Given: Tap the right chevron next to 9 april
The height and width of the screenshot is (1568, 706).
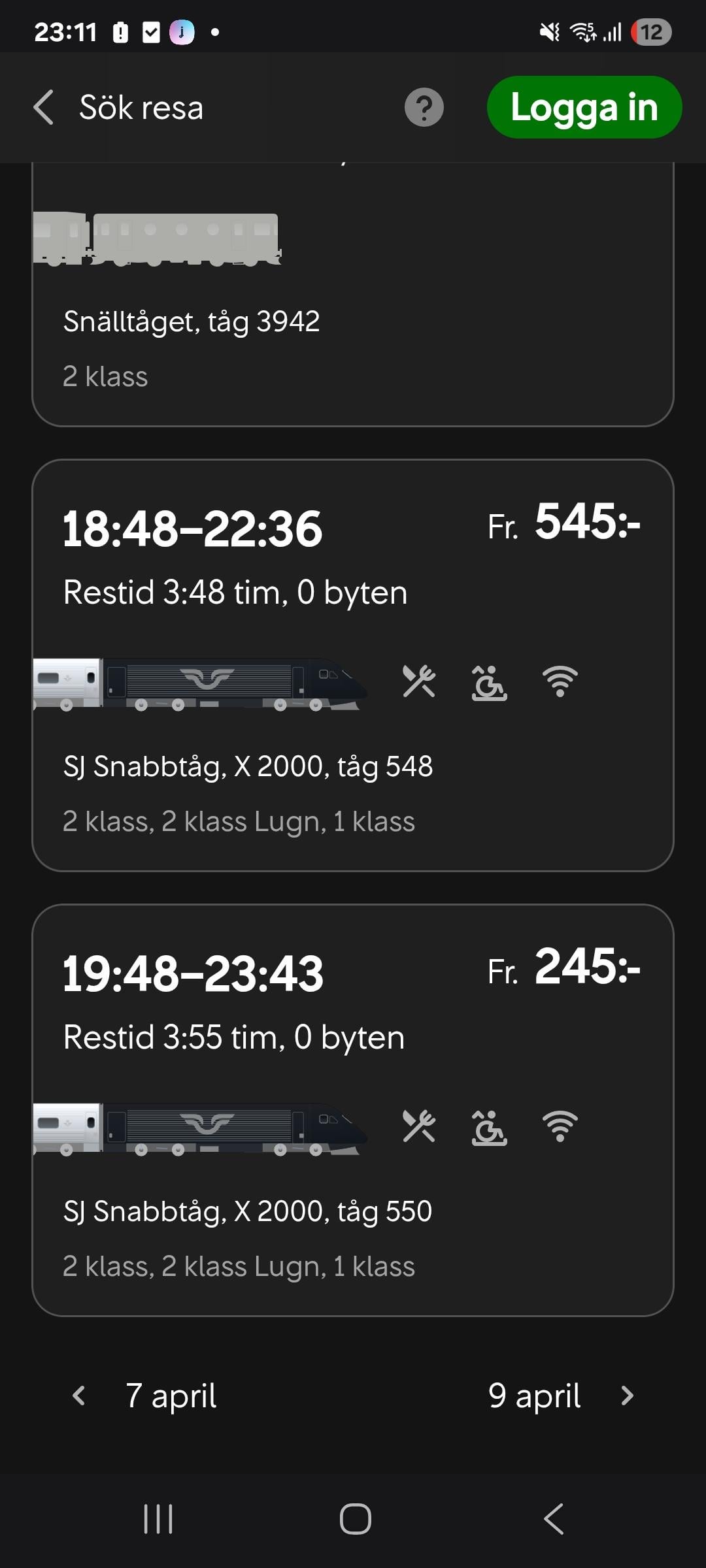Looking at the screenshot, I should point(628,1396).
